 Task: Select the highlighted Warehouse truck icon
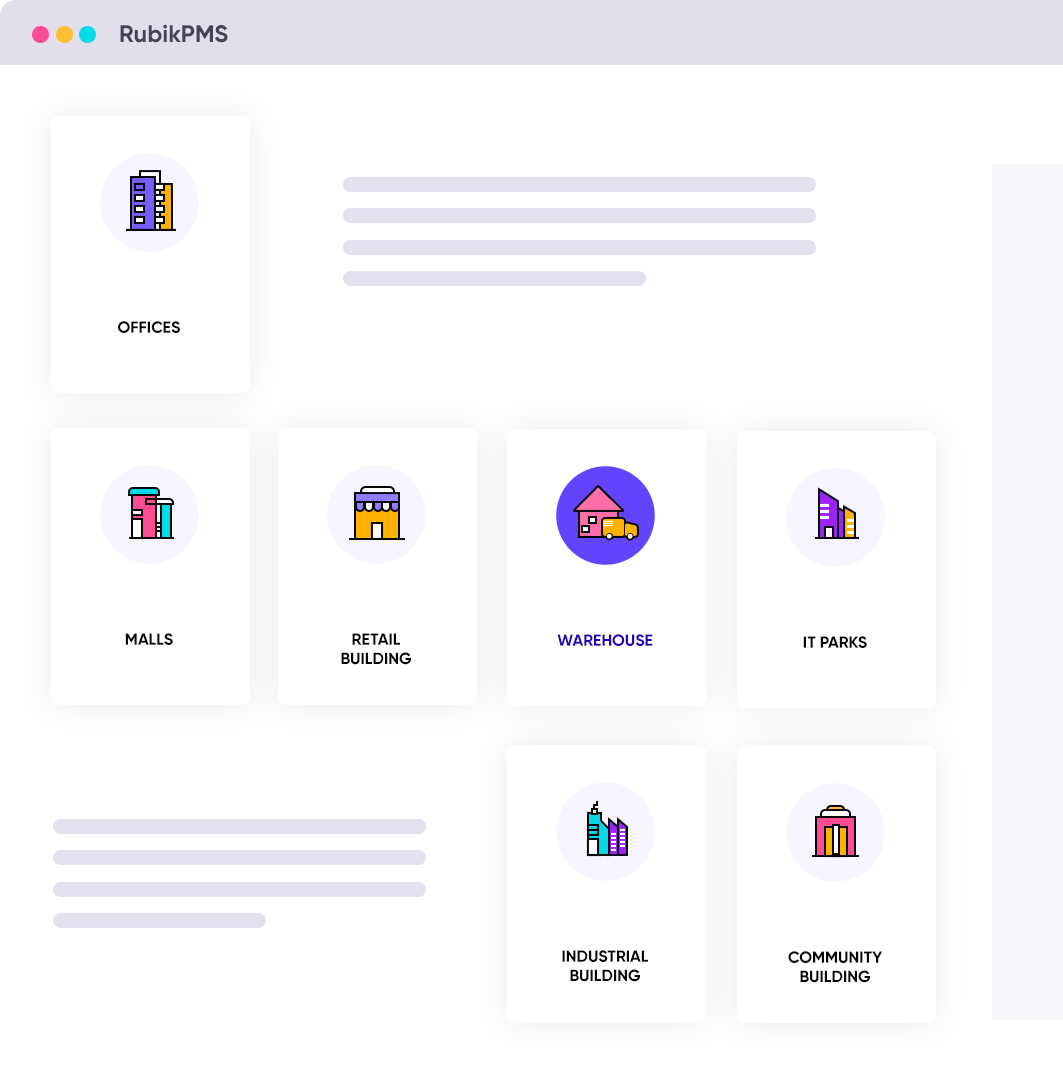pyautogui.click(x=605, y=515)
